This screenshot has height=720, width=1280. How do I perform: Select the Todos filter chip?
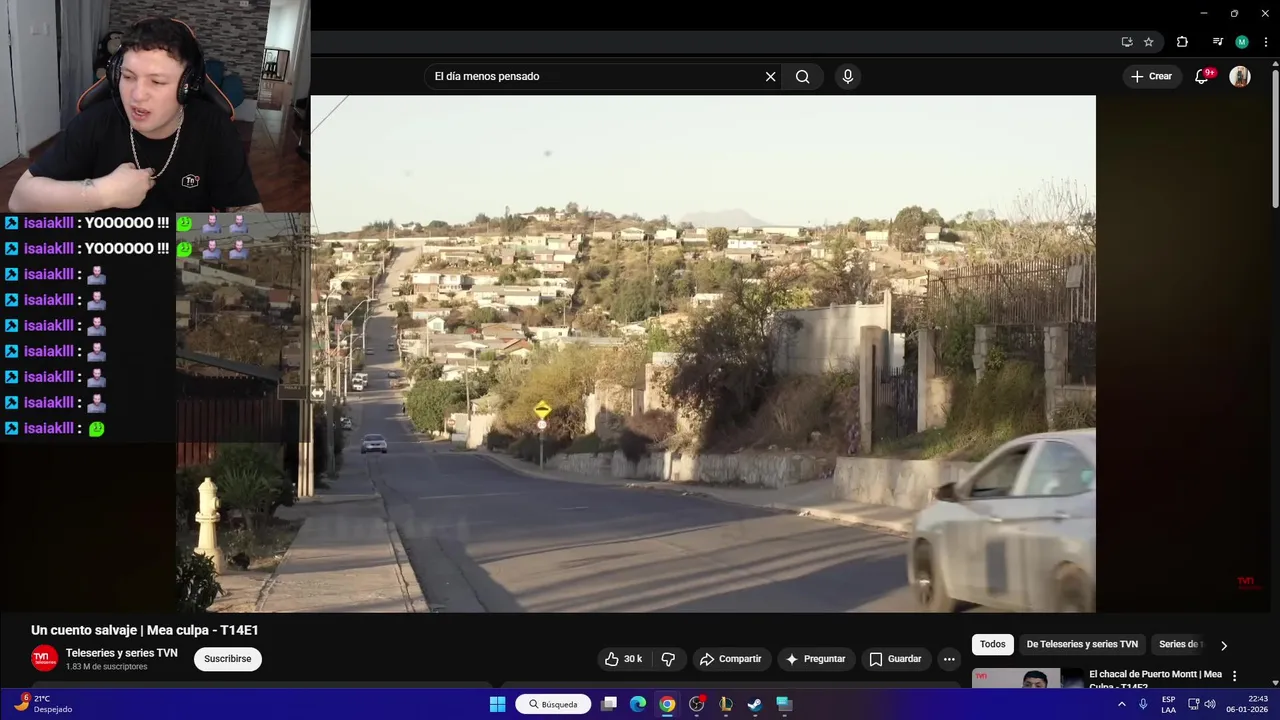tap(993, 645)
